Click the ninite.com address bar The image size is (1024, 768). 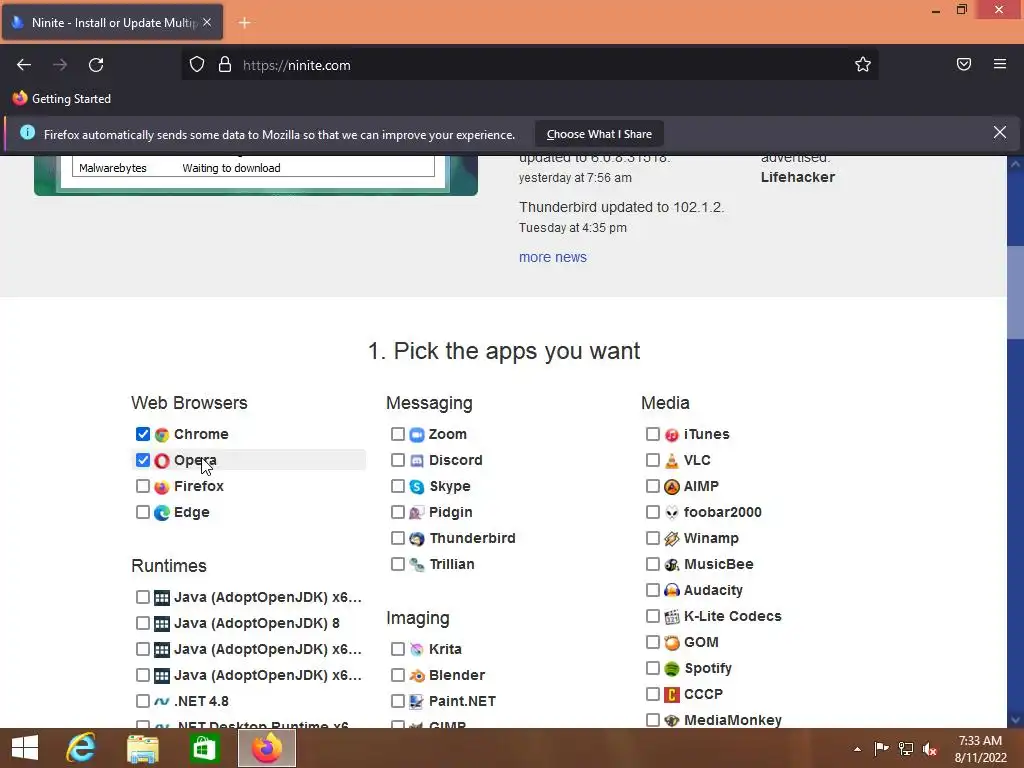529,65
